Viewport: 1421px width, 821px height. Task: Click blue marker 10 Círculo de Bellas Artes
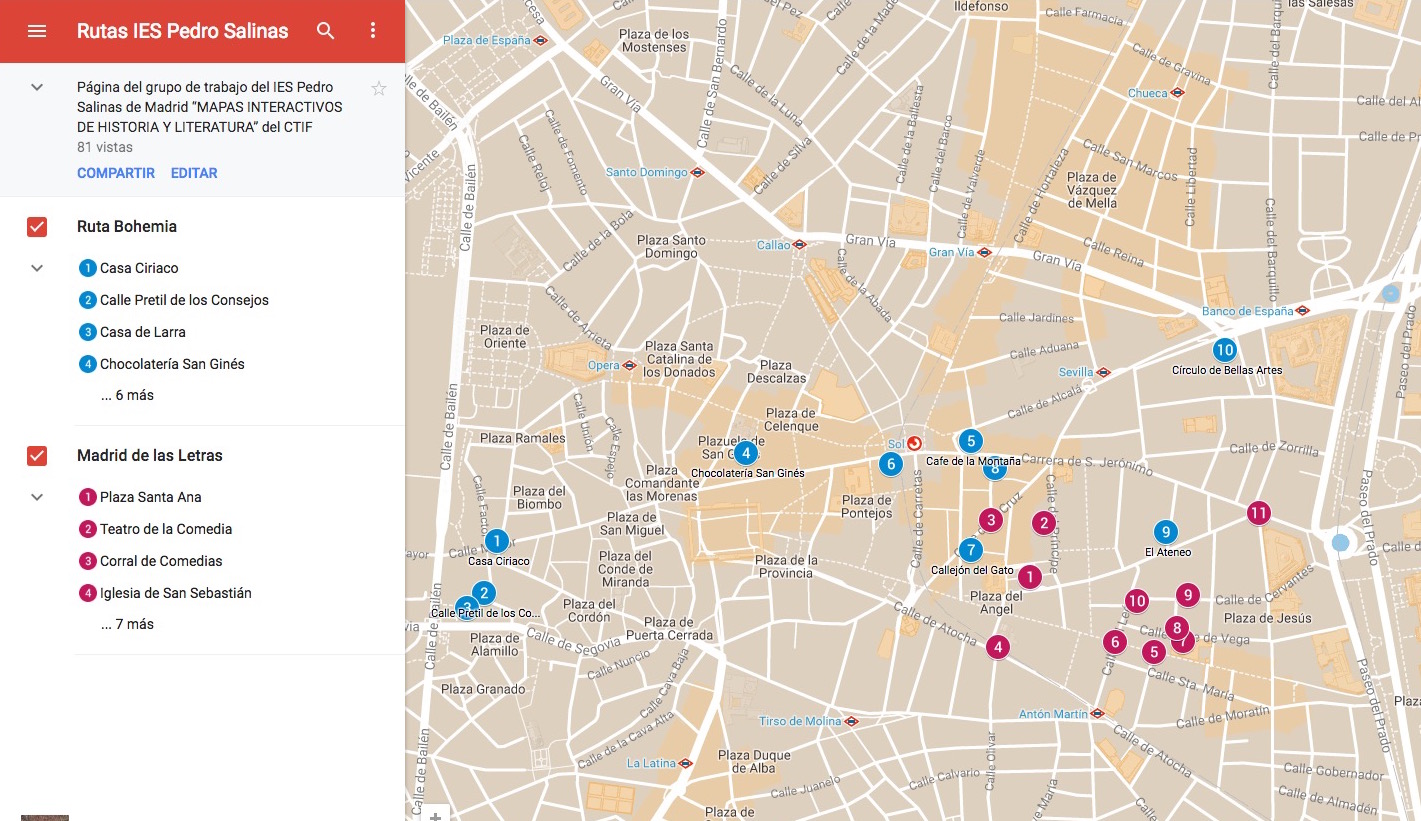[1225, 350]
